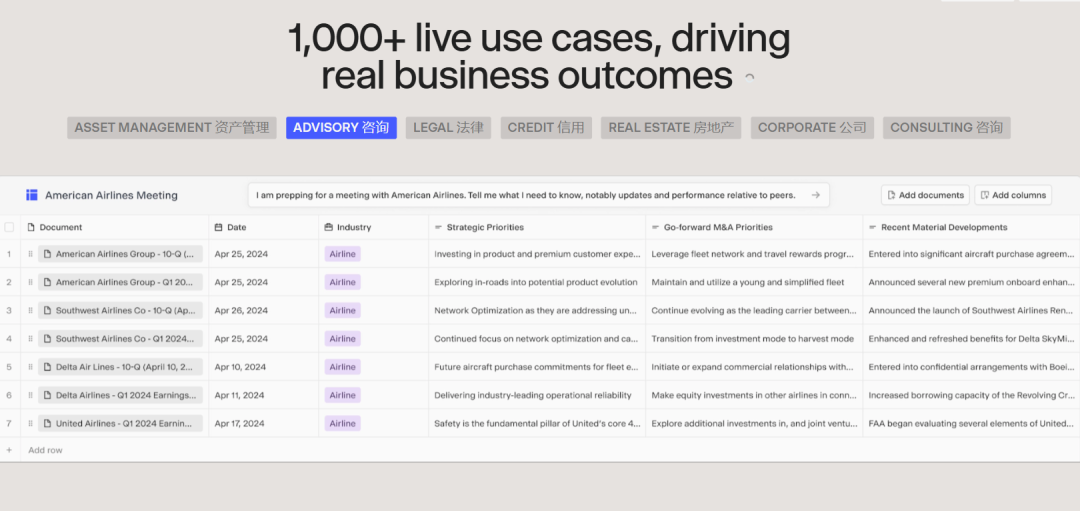Click 'Exploring in-roads into potential product evolution' cell
This screenshot has height=511, width=1080.
pyautogui.click(x=537, y=282)
